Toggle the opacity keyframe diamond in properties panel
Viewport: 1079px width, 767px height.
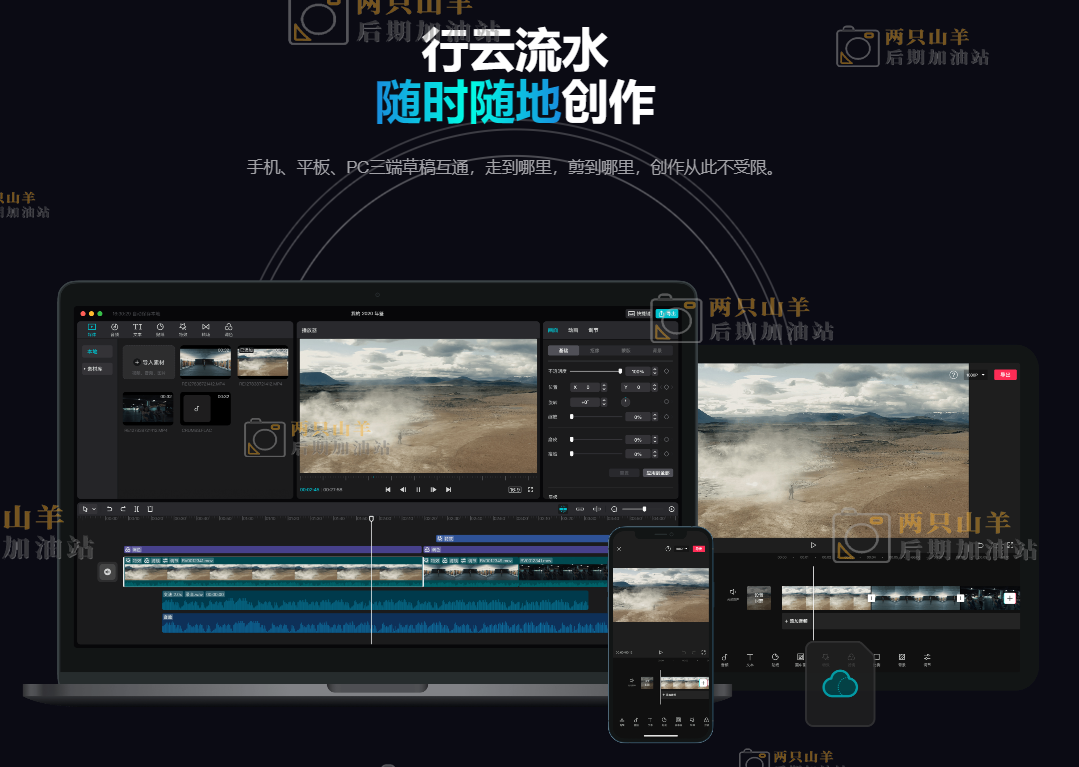point(666,371)
